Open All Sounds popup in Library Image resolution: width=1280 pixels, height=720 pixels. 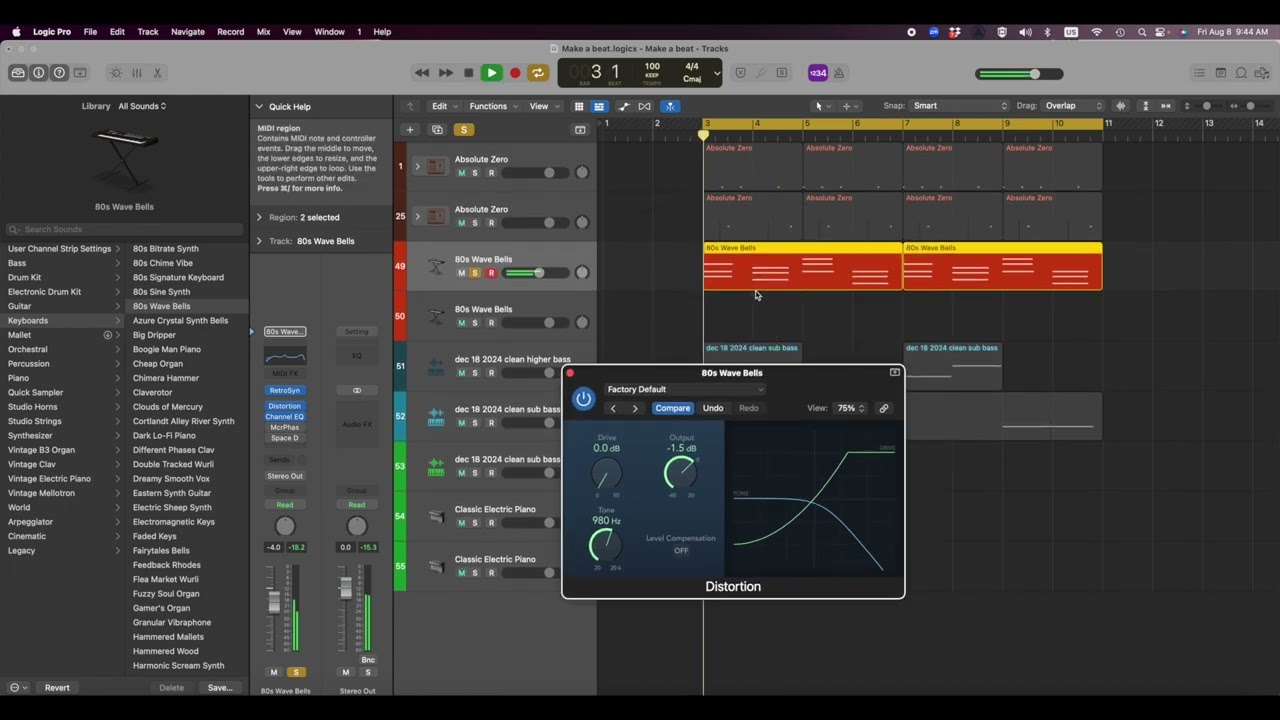tap(142, 106)
